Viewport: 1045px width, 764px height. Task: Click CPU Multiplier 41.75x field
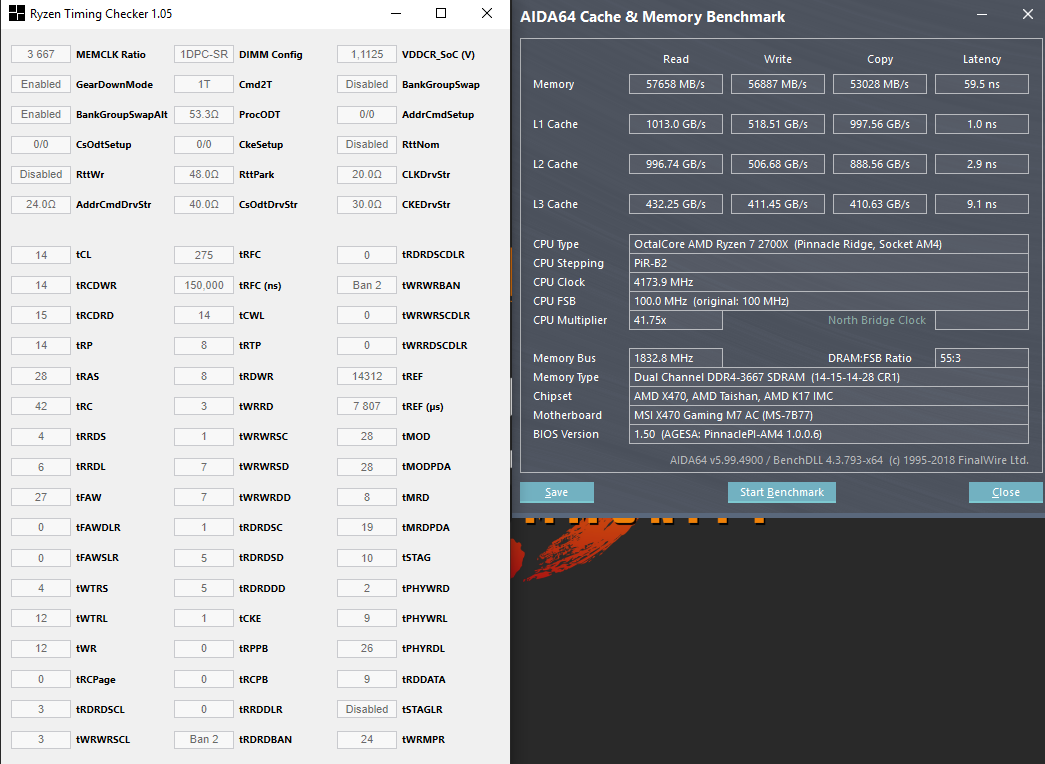[676, 320]
